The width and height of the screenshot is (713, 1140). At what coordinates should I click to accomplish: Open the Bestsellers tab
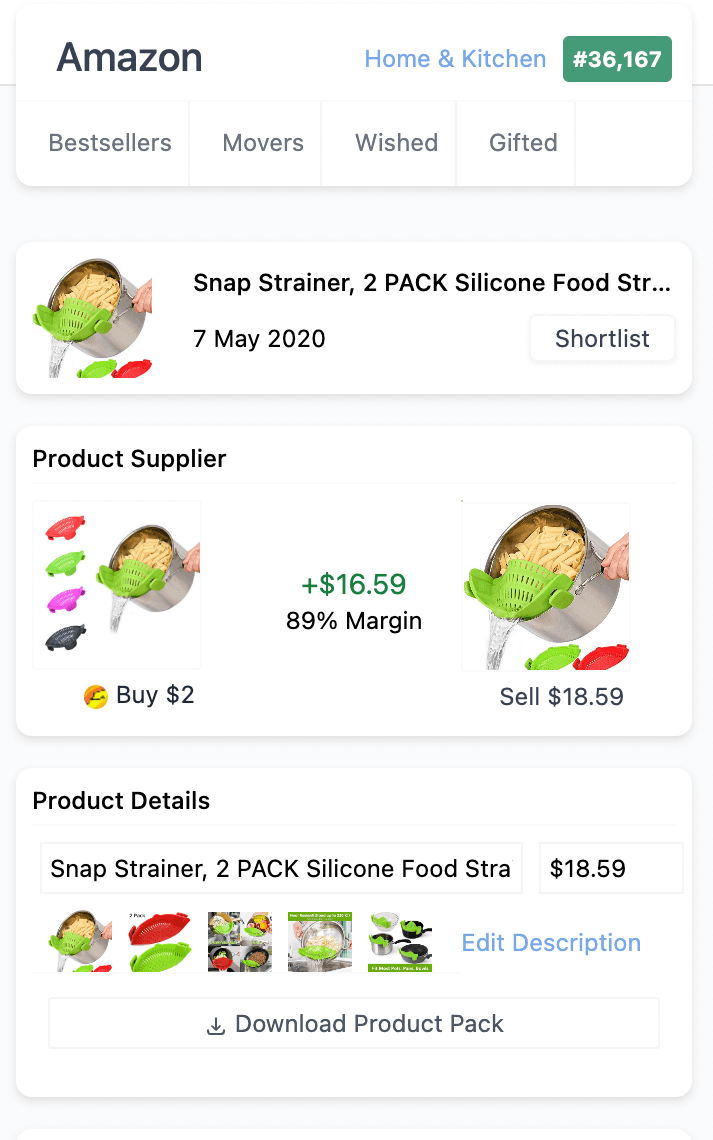tap(110, 143)
